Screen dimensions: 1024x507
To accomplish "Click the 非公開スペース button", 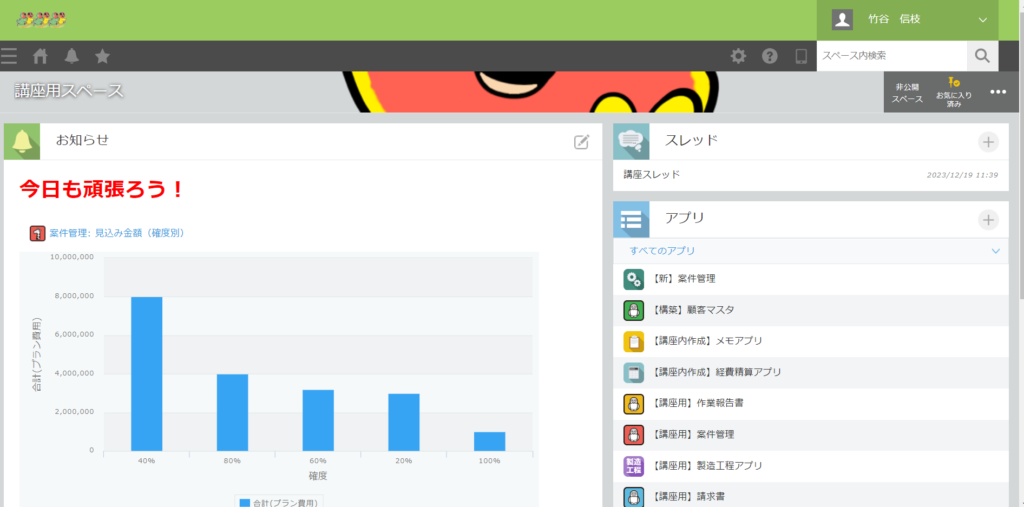I will point(908,93).
